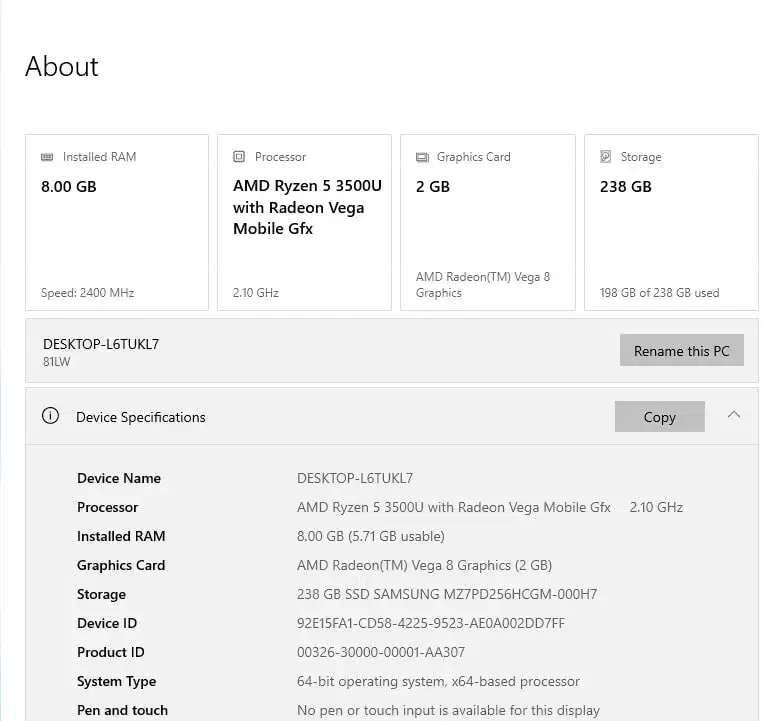Select the 8.00 GB Installed RAM card
Image resolution: width=773 pixels, height=721 pixels.
pyautogui.click(x=117, y=223)
